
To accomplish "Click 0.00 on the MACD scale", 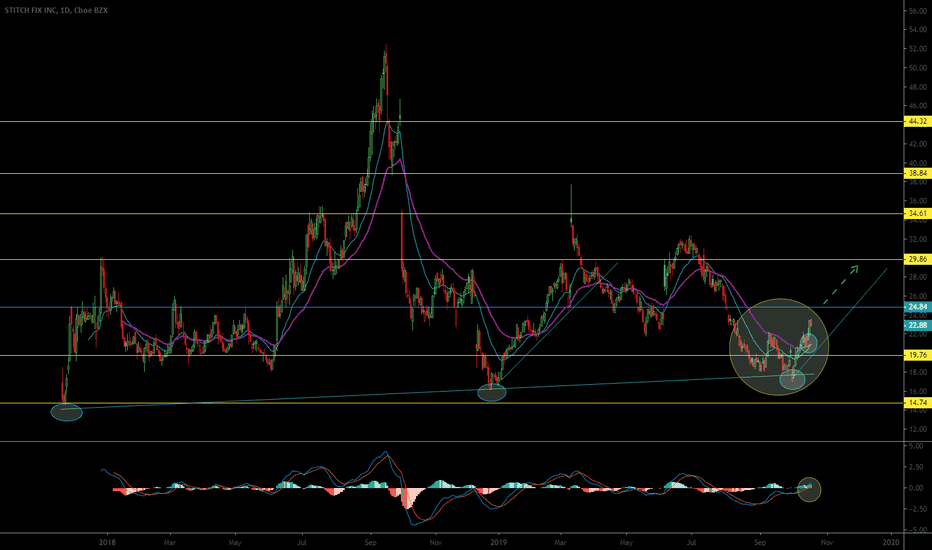I will tap(916, 488).
